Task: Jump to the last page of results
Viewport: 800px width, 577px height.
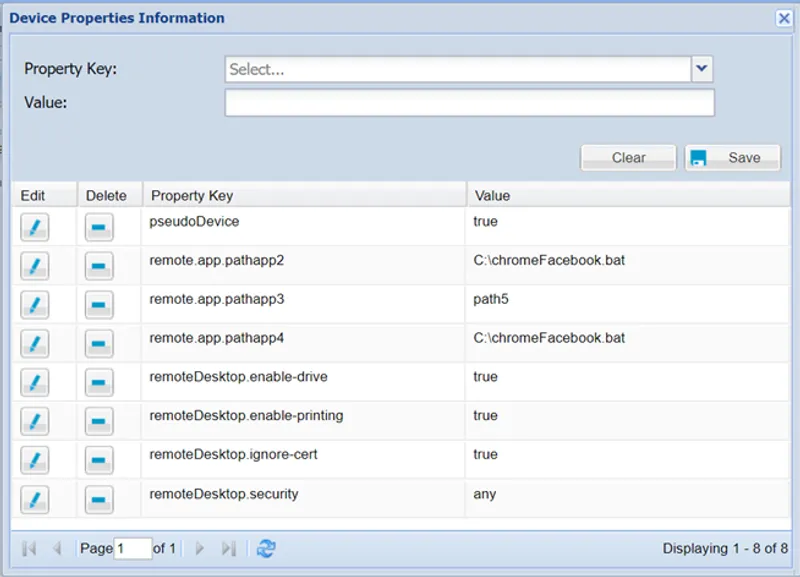Action: 228,548
